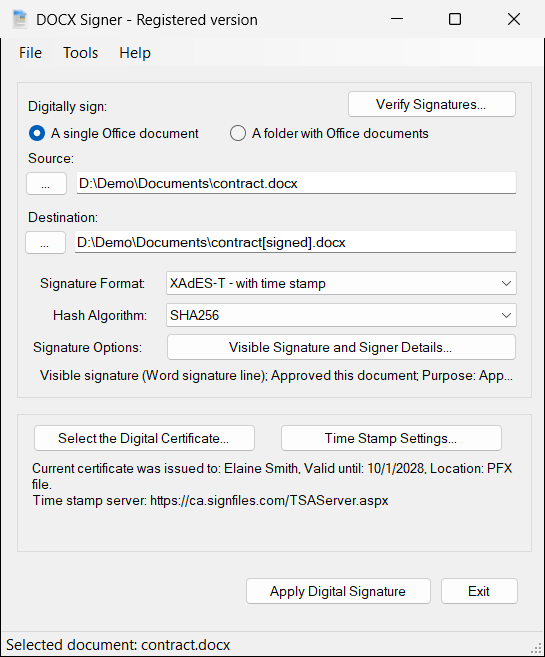The width and height of the screenshot is (545, 657).
Task: Open the Help menu
Action: (135, 53)
